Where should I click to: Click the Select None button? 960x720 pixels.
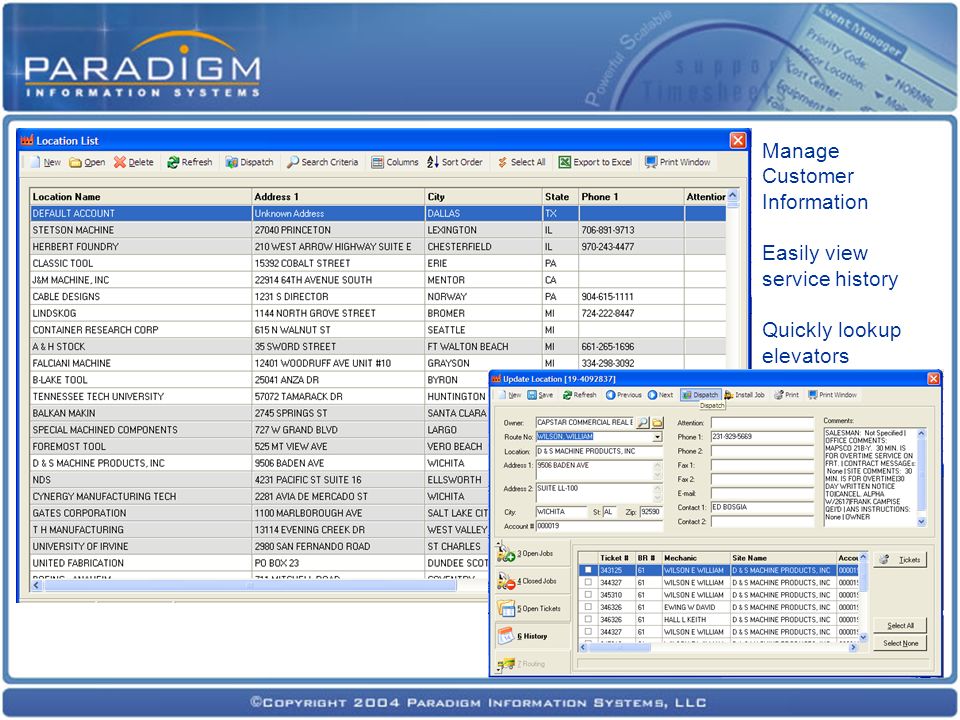point(900,643)
